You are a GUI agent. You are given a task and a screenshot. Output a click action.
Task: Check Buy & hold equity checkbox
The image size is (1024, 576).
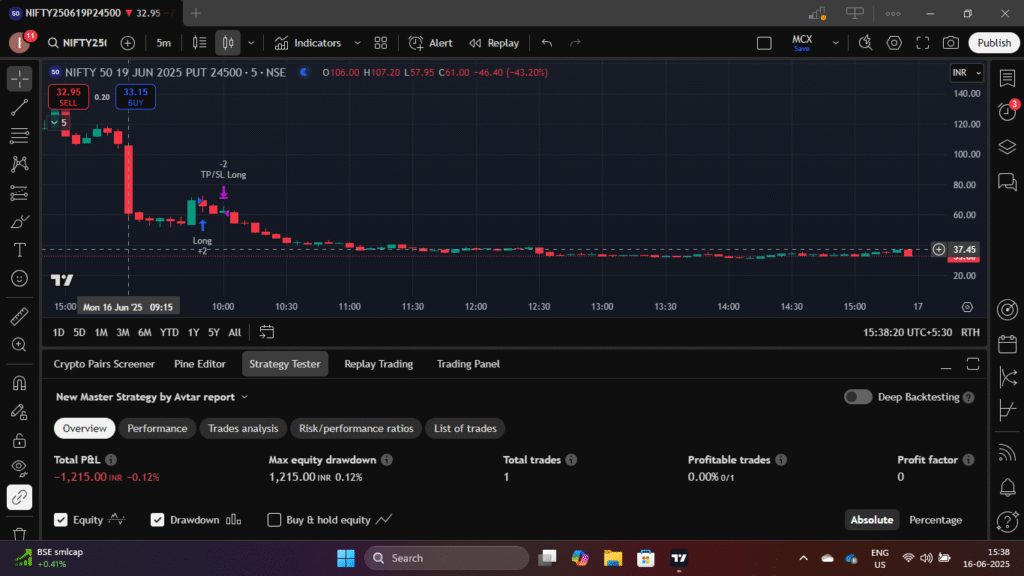tap(274, 520)
